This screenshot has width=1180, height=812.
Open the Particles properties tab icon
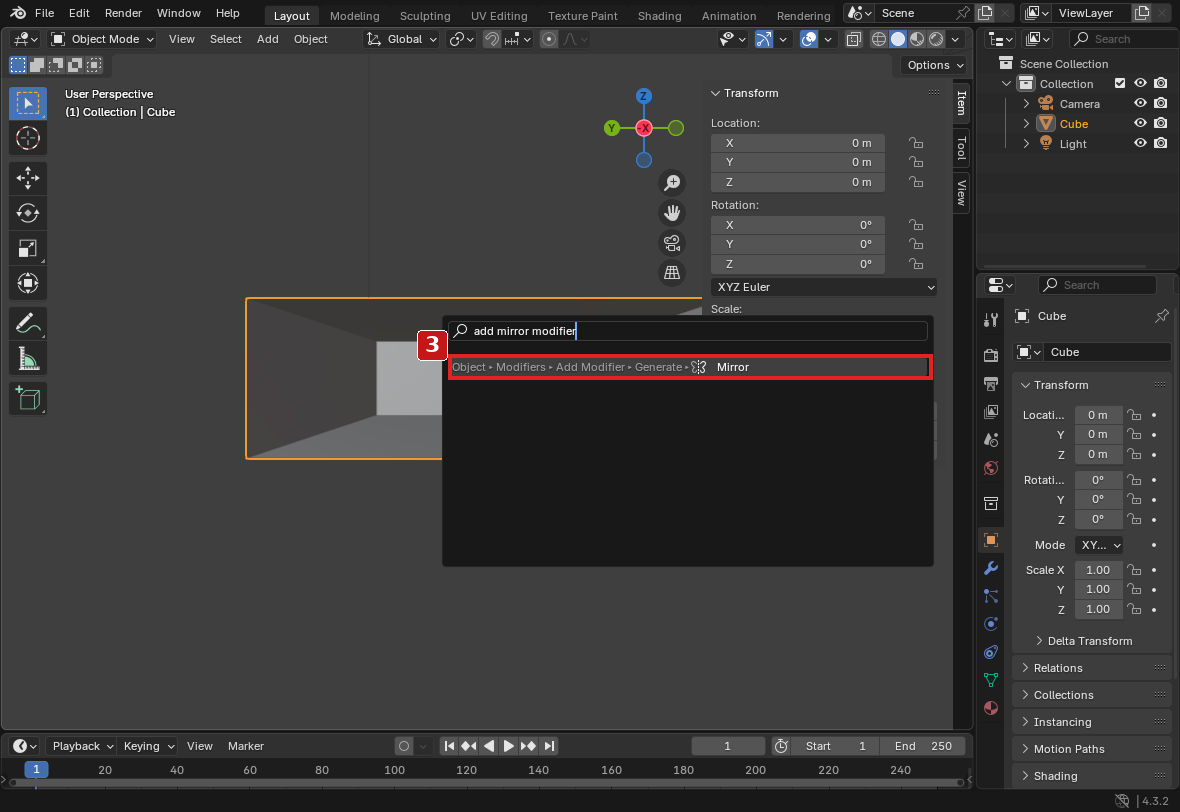click(x=991, y=596)
